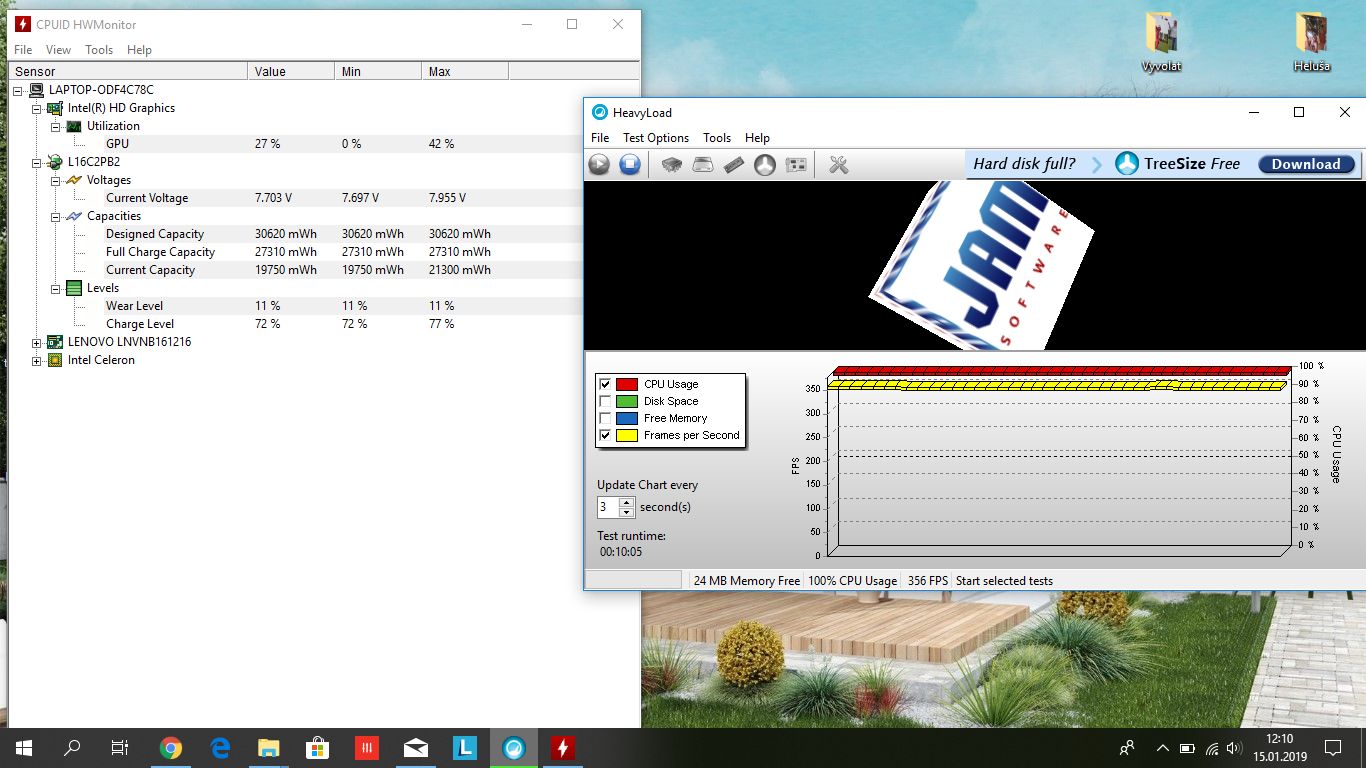Uncheck the CPU Usage checkbox
This screenshot has height=768, width=1366.
pos(605,384)
